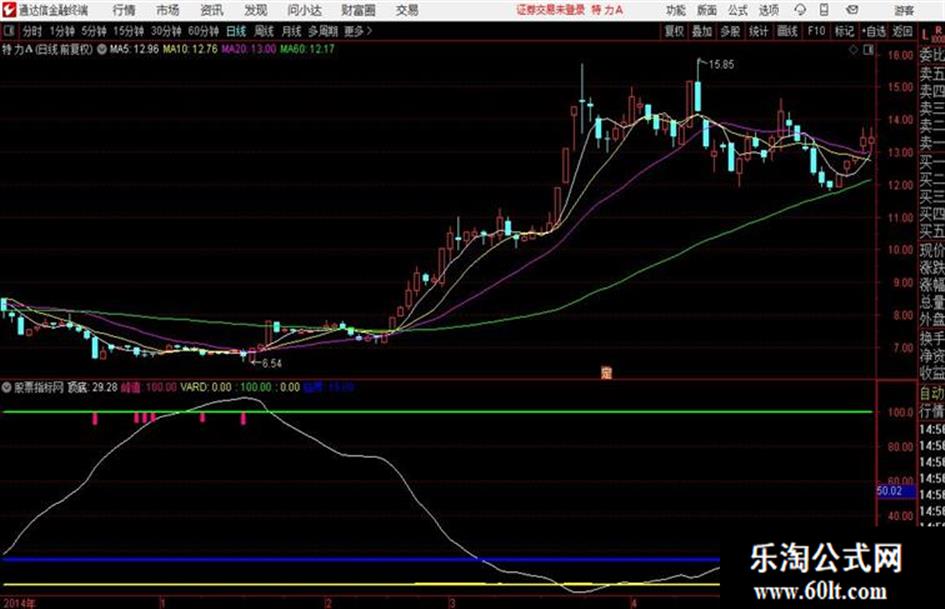
Task: Click the orange info marker below the chart
Action: (x=606, y=373)
